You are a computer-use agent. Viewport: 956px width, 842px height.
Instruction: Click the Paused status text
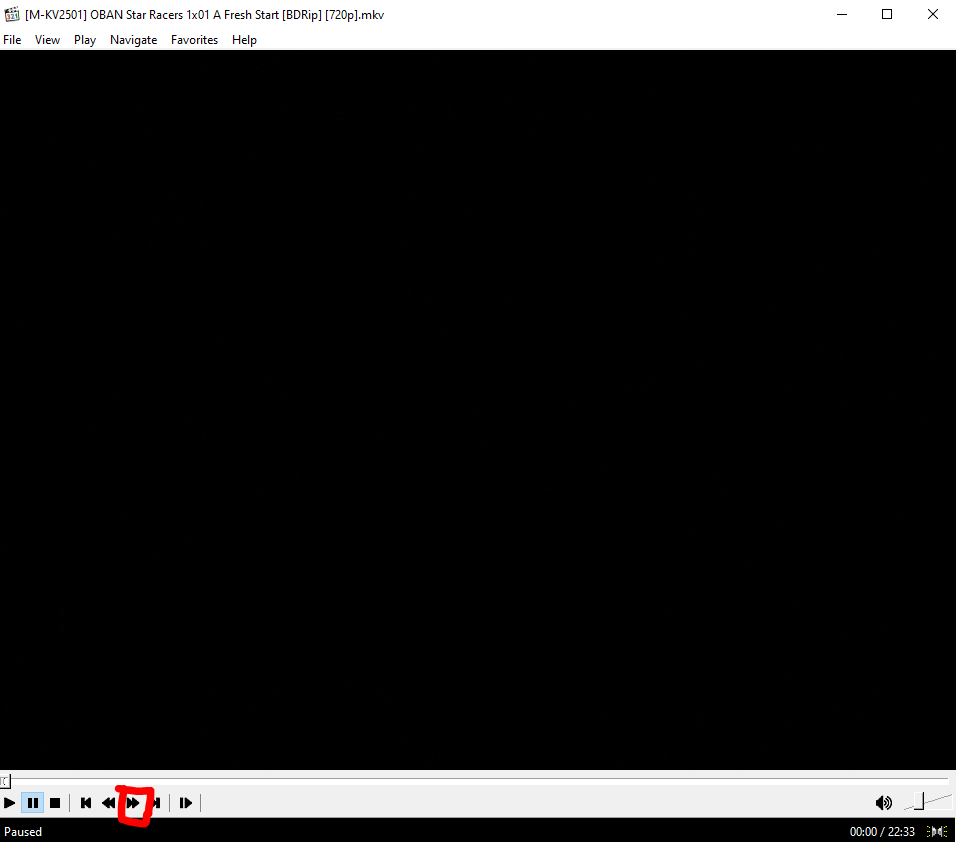pos(23,832)
